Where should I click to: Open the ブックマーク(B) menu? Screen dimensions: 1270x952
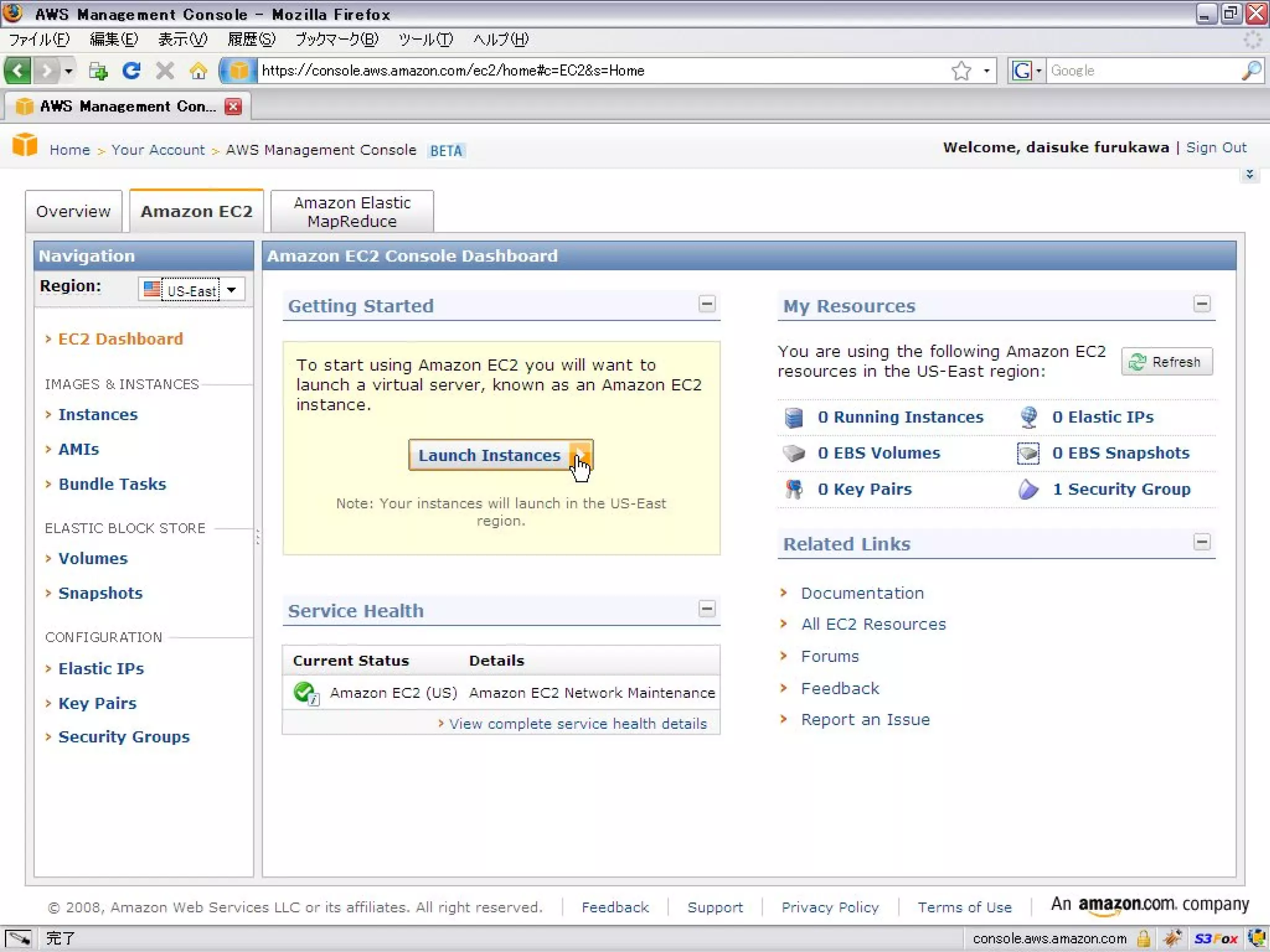tap(337, 40)
